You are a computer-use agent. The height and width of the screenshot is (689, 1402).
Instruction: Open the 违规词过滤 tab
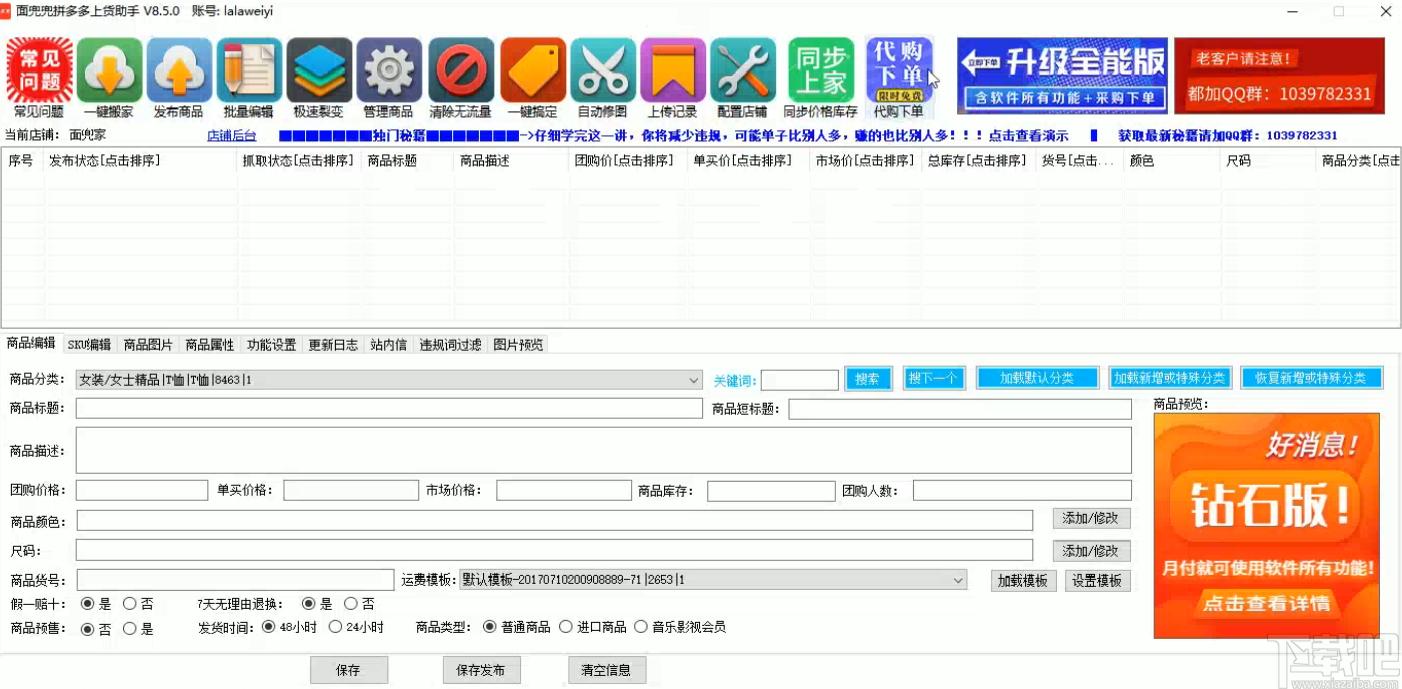pyautogui.click(x=450, y=344)
